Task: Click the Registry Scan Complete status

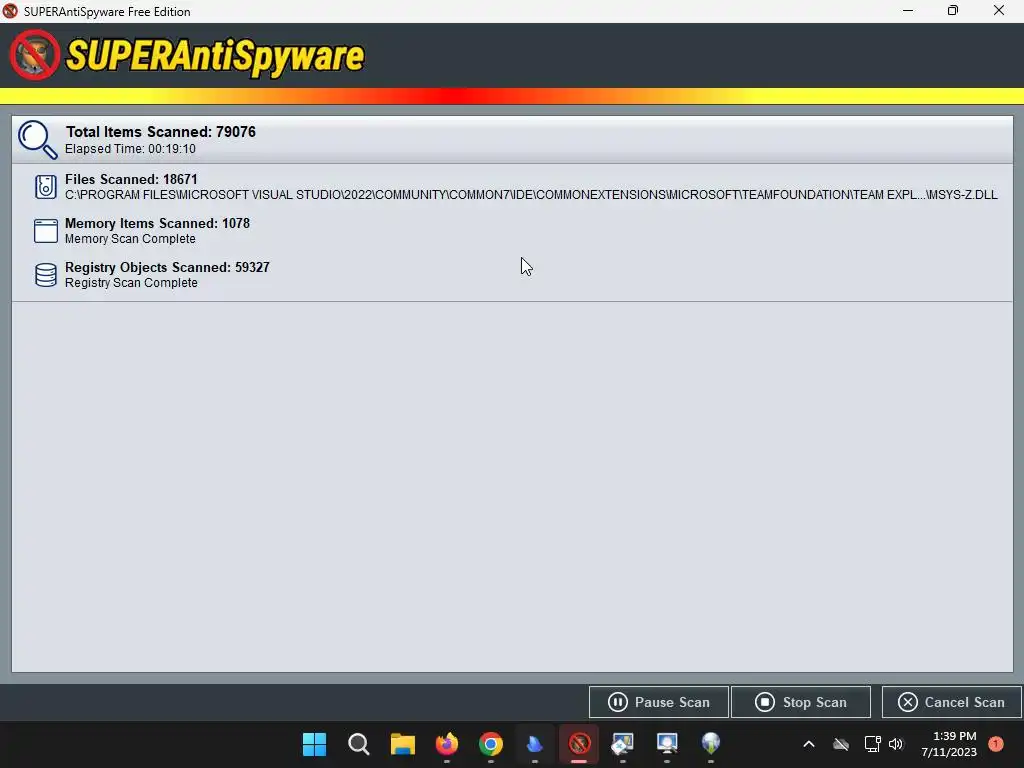Action: click(131, 283)
